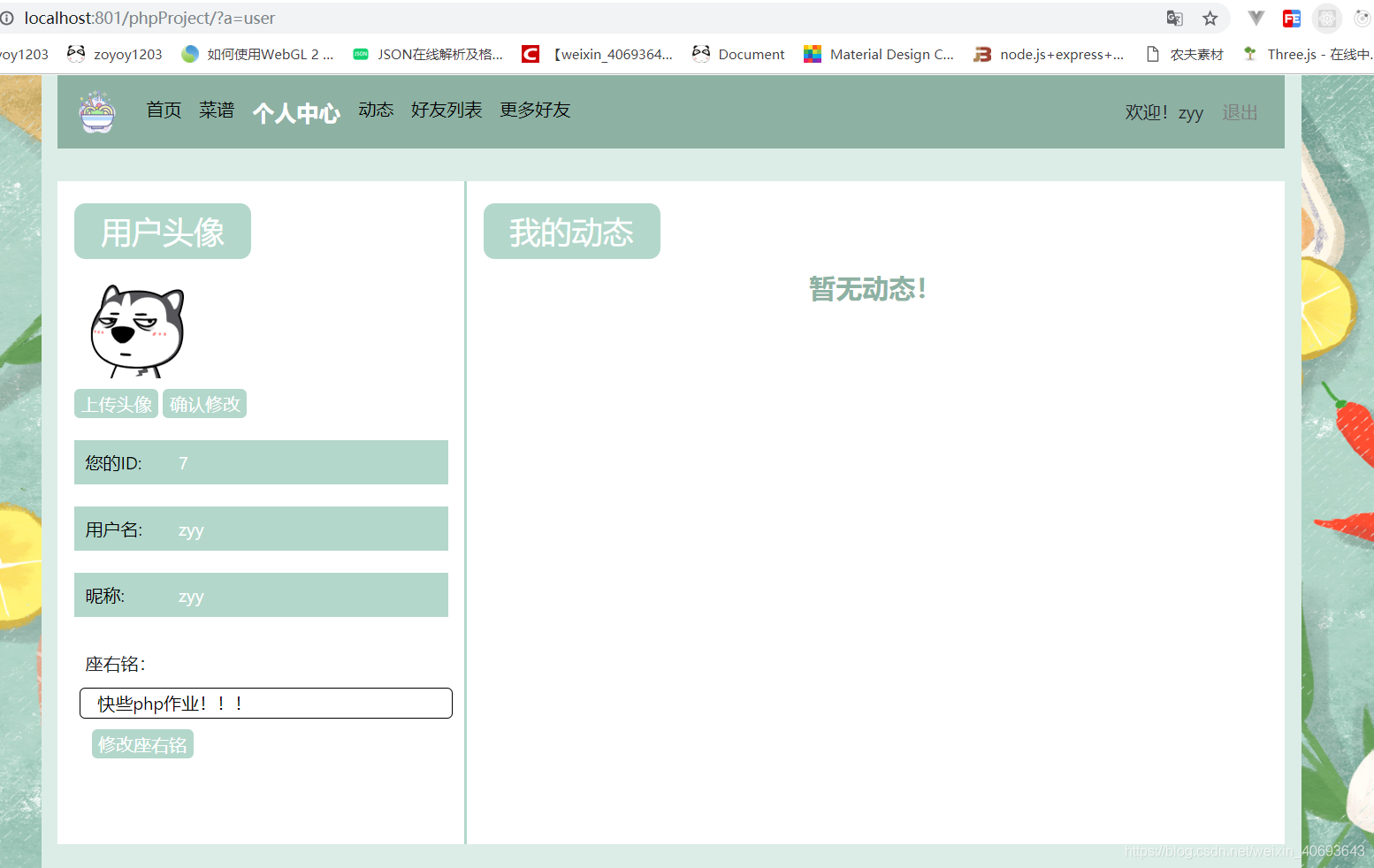Click the 上传头像 button
This screenshot has width=1374, height=868.
pyautogui.click(x=116, y=403)
